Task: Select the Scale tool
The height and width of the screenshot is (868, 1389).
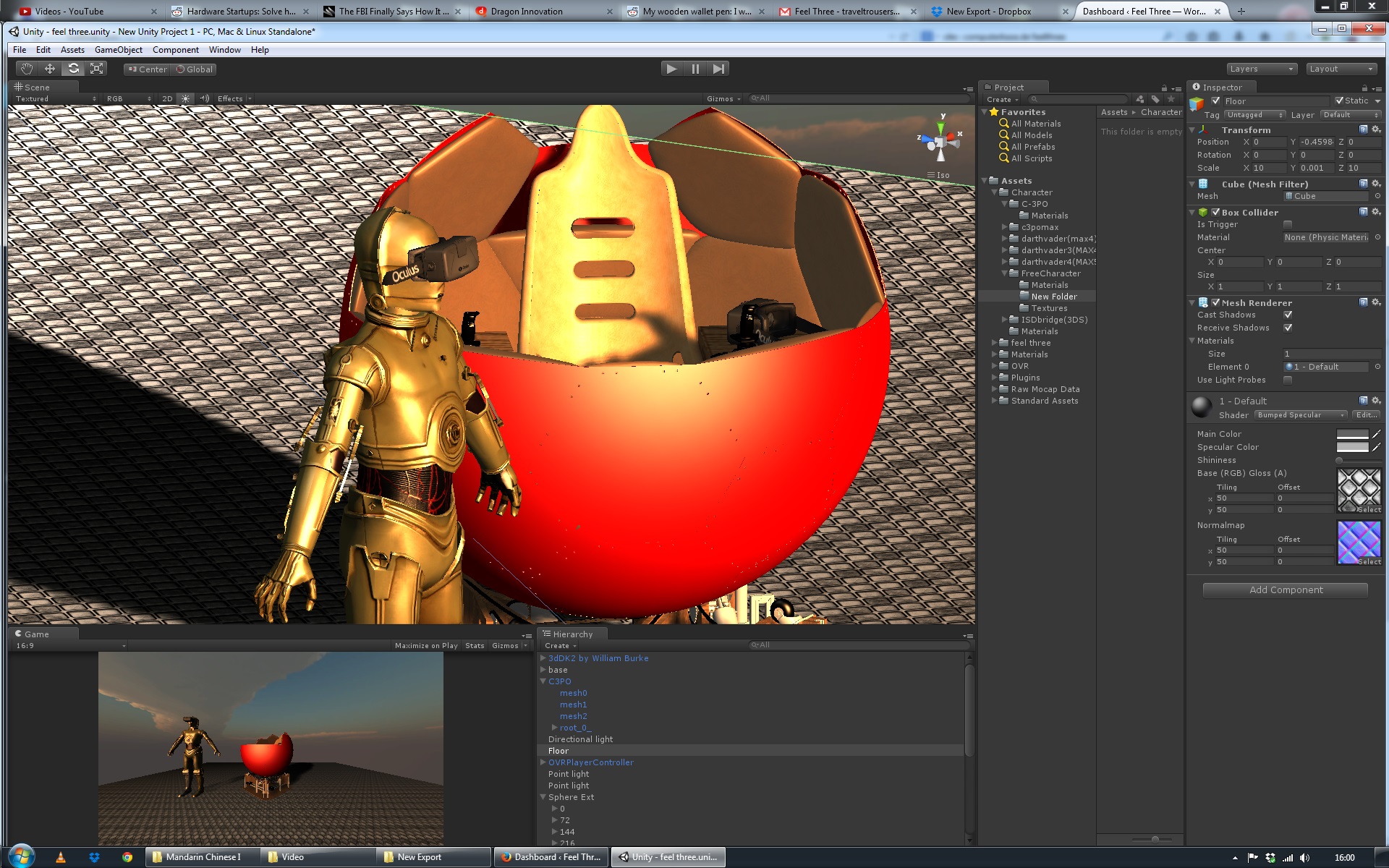Action: pos(96,69)
